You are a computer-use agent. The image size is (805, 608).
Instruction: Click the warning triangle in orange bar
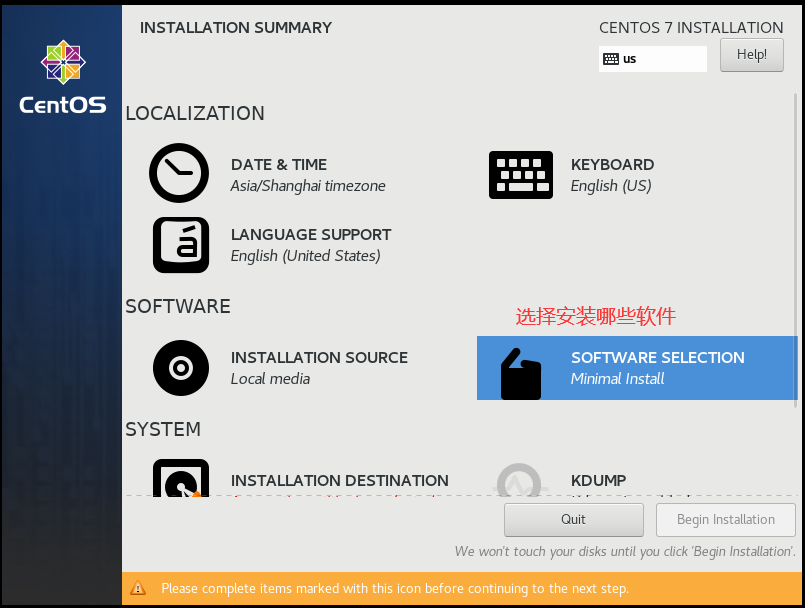click(139, 589)
